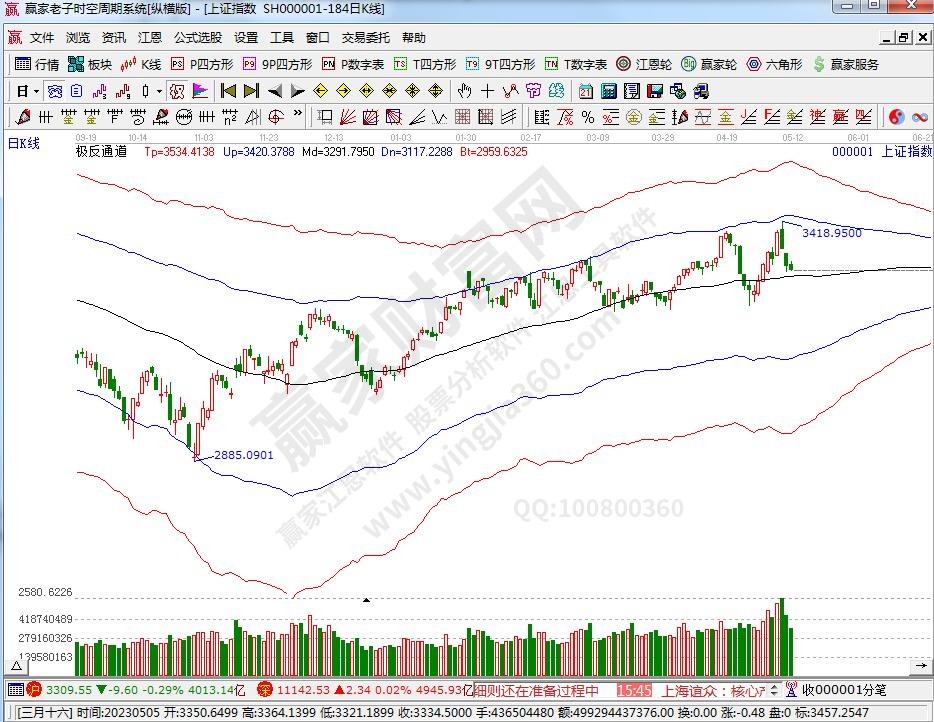
Task: Click the chart scroll right arrow
Action: (919, 664)
